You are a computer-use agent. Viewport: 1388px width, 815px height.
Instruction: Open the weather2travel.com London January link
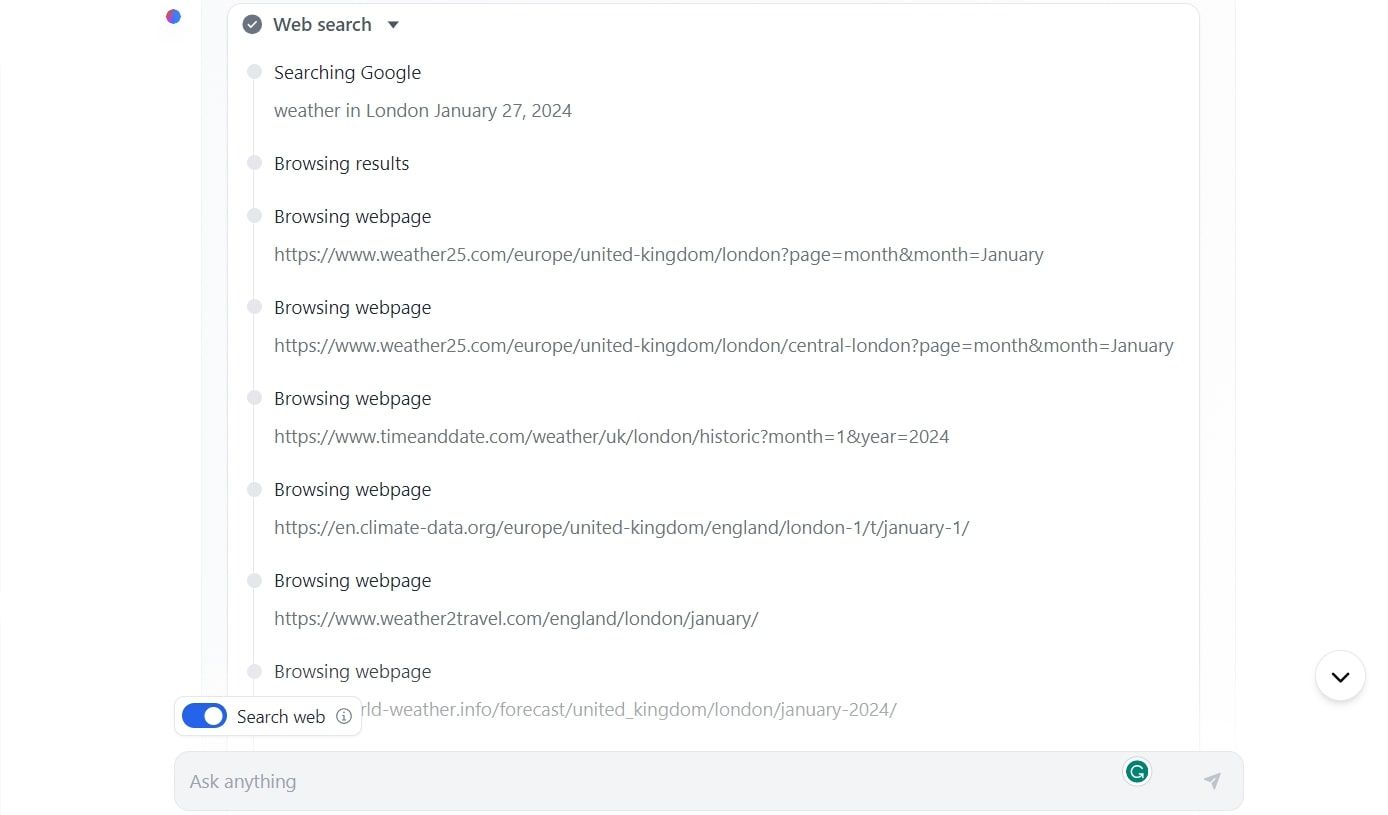(516, 618)
